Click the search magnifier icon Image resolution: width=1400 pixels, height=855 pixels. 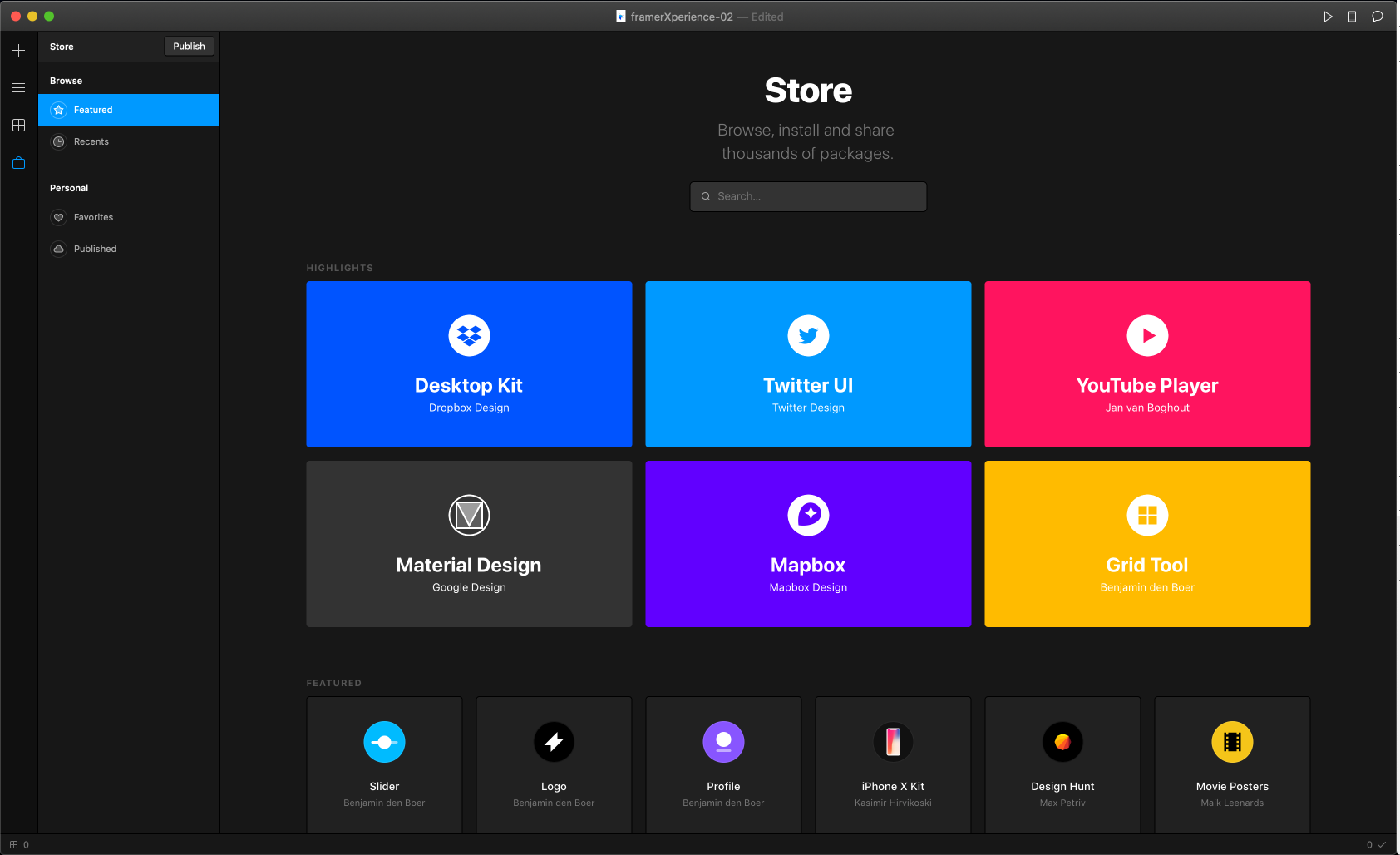(x=706, y=196)
